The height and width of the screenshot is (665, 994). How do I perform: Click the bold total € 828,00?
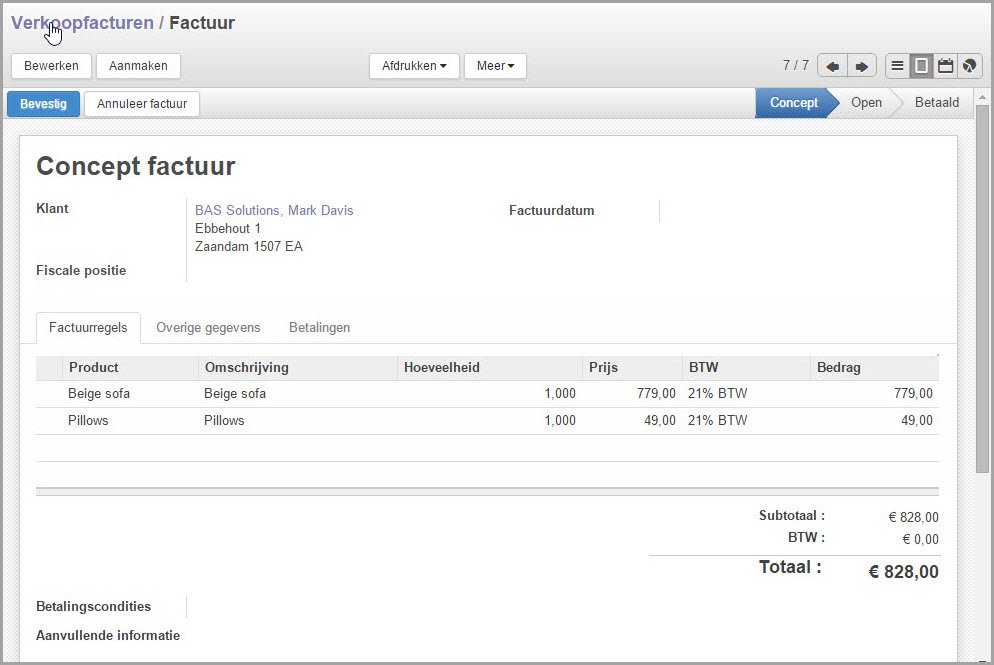pyautogui.click(x=903, y=572)
